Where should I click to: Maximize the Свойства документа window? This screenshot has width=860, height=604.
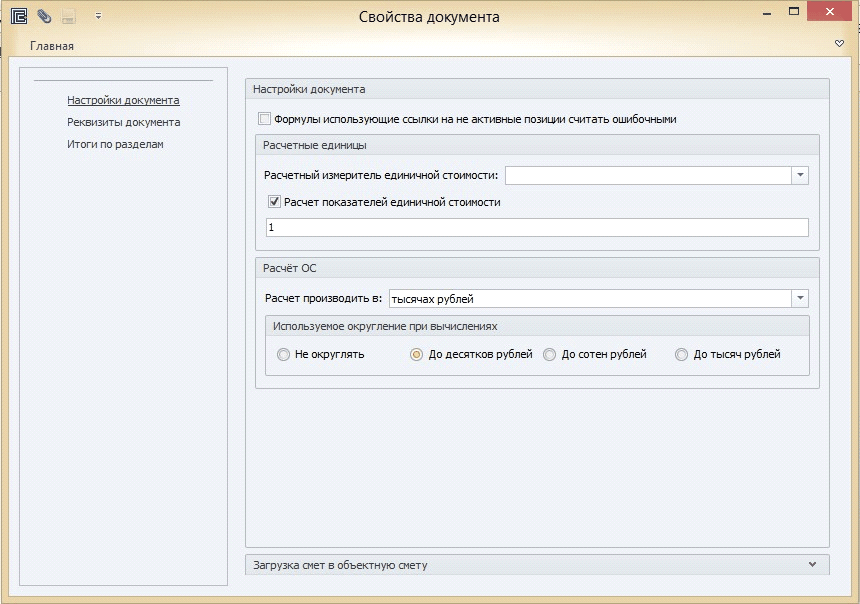pyautogui.click(x=793, y=12)
